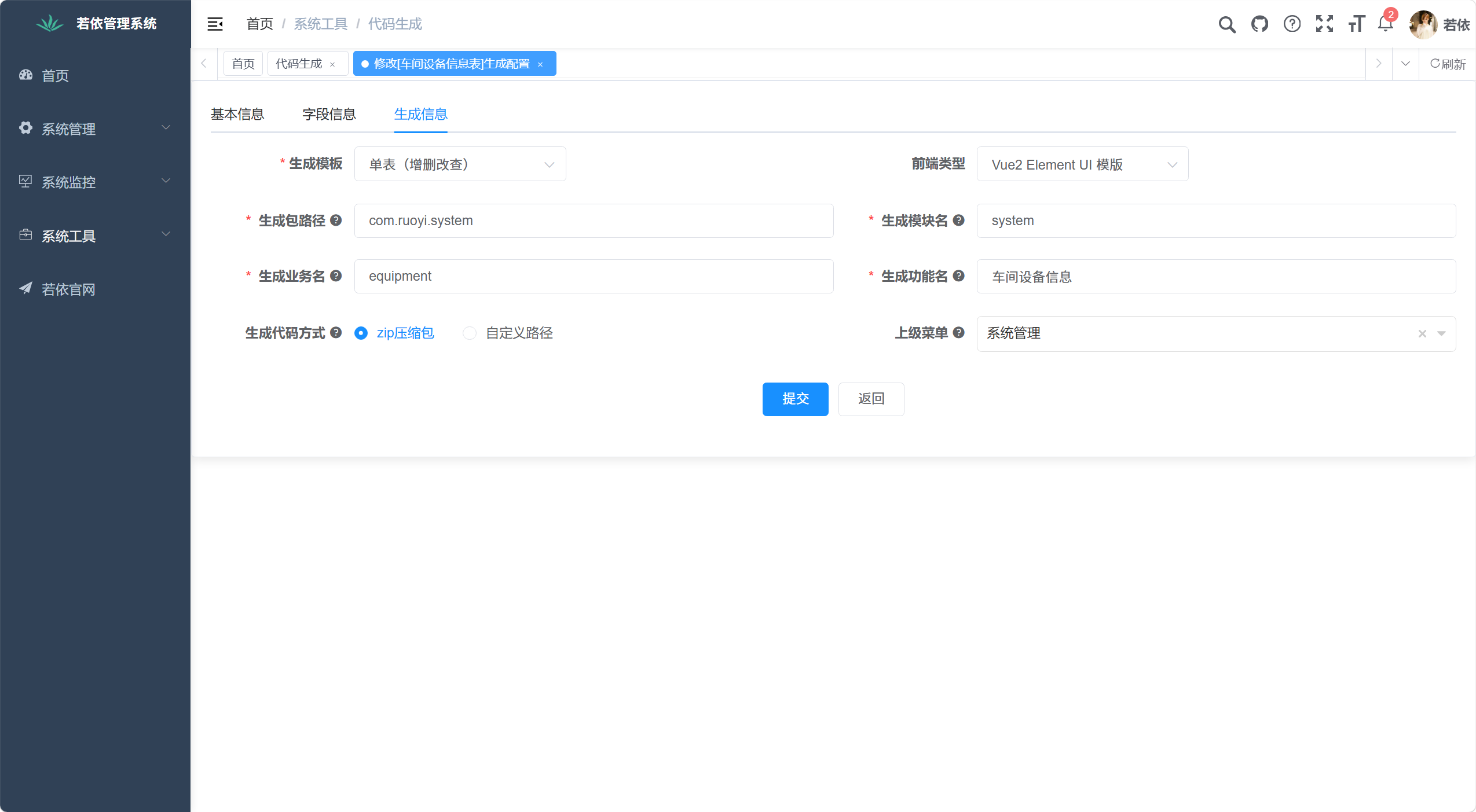
Task: Switch to the 生成信息 tab
Action: point(420,114)
